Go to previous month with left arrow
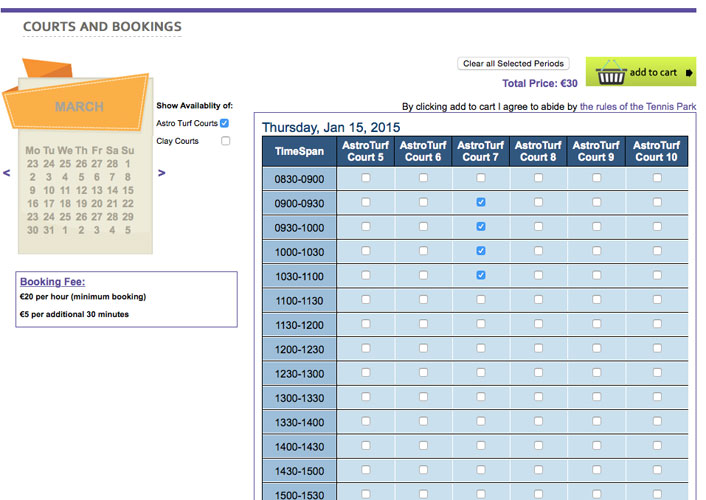This screenshot has height=500, width=706. [x=7, y=173]
